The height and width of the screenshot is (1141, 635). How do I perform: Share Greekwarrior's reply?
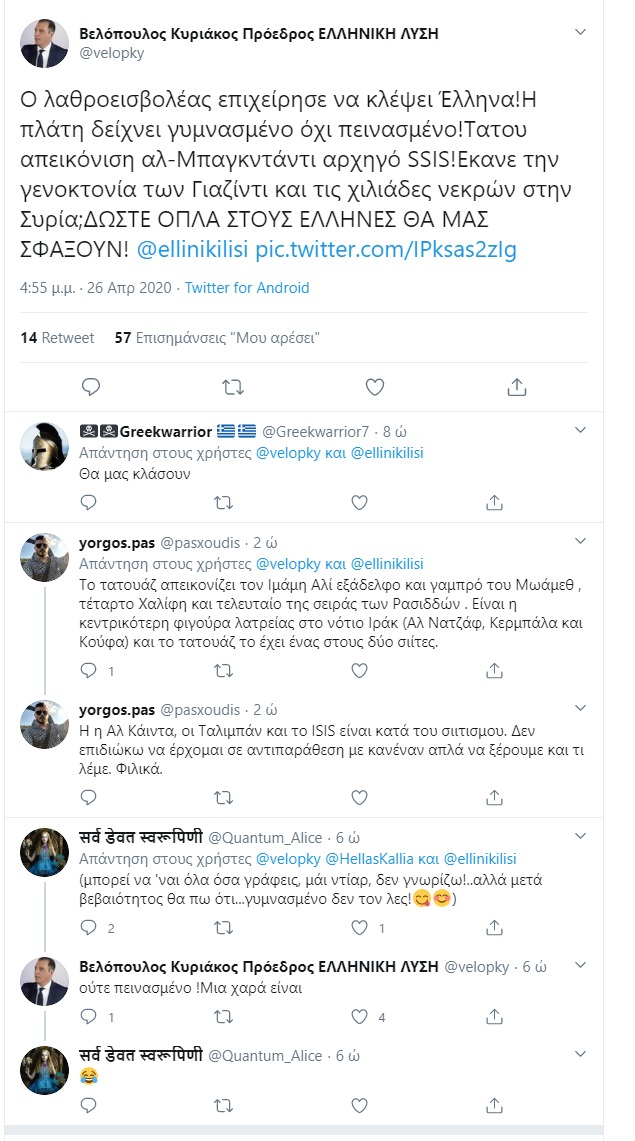point(493,503)
